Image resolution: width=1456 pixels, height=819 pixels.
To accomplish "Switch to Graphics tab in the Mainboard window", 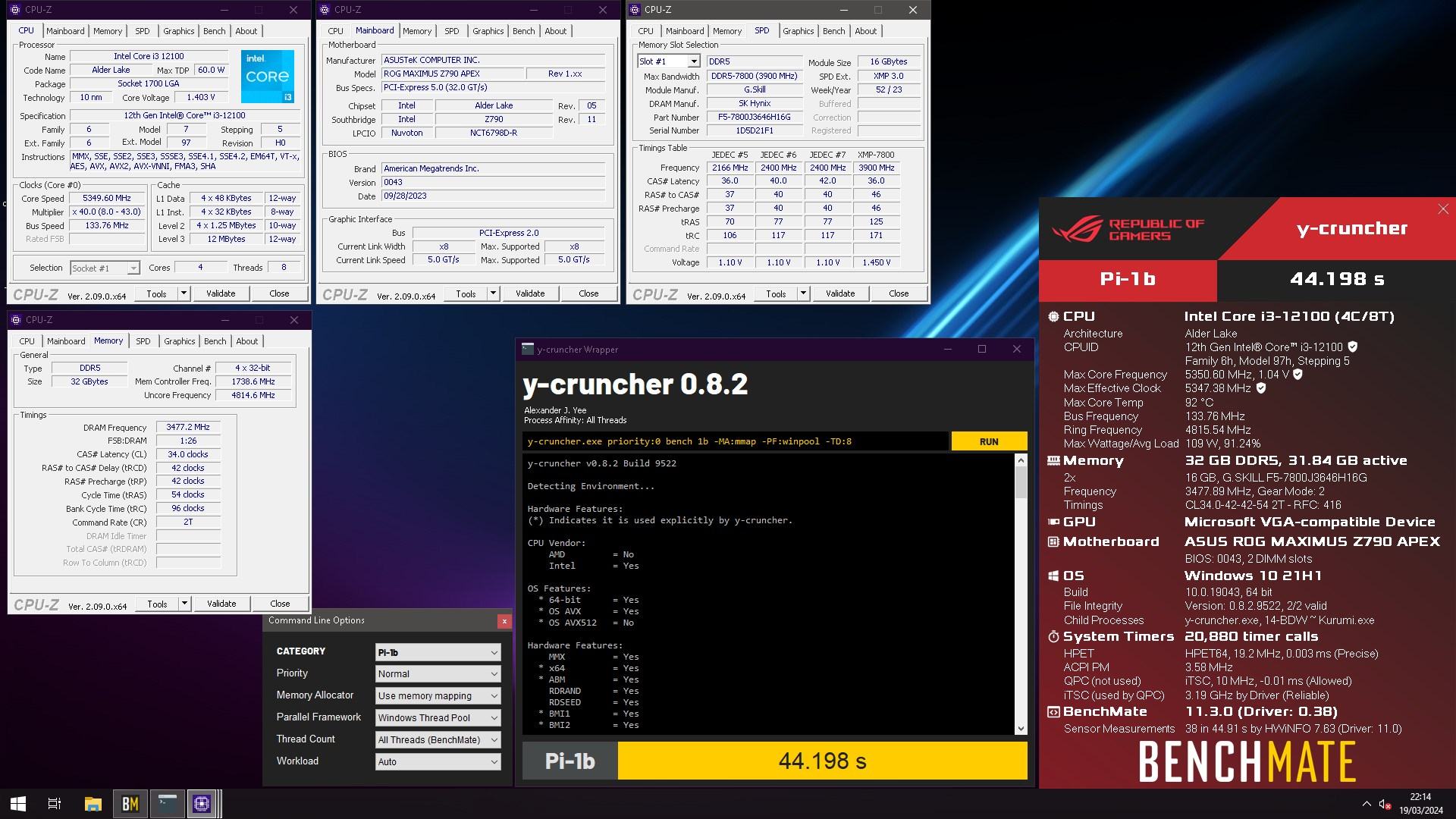I will pyautogui.click(x=488, y=31).
